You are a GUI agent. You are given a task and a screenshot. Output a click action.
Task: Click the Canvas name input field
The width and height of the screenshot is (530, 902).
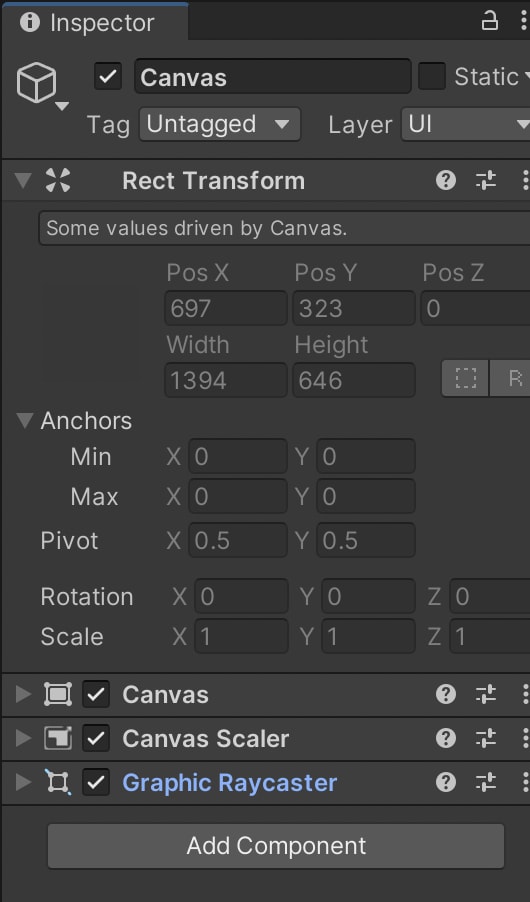coord(273,77)
